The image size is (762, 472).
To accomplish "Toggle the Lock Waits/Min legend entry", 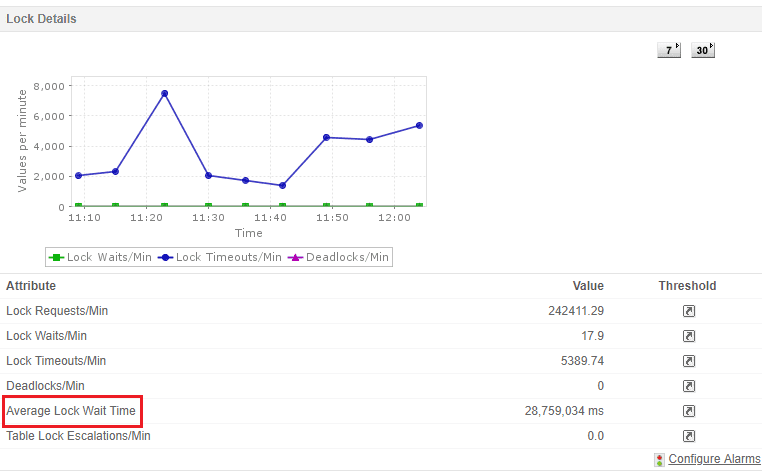I will coord(100,257).
